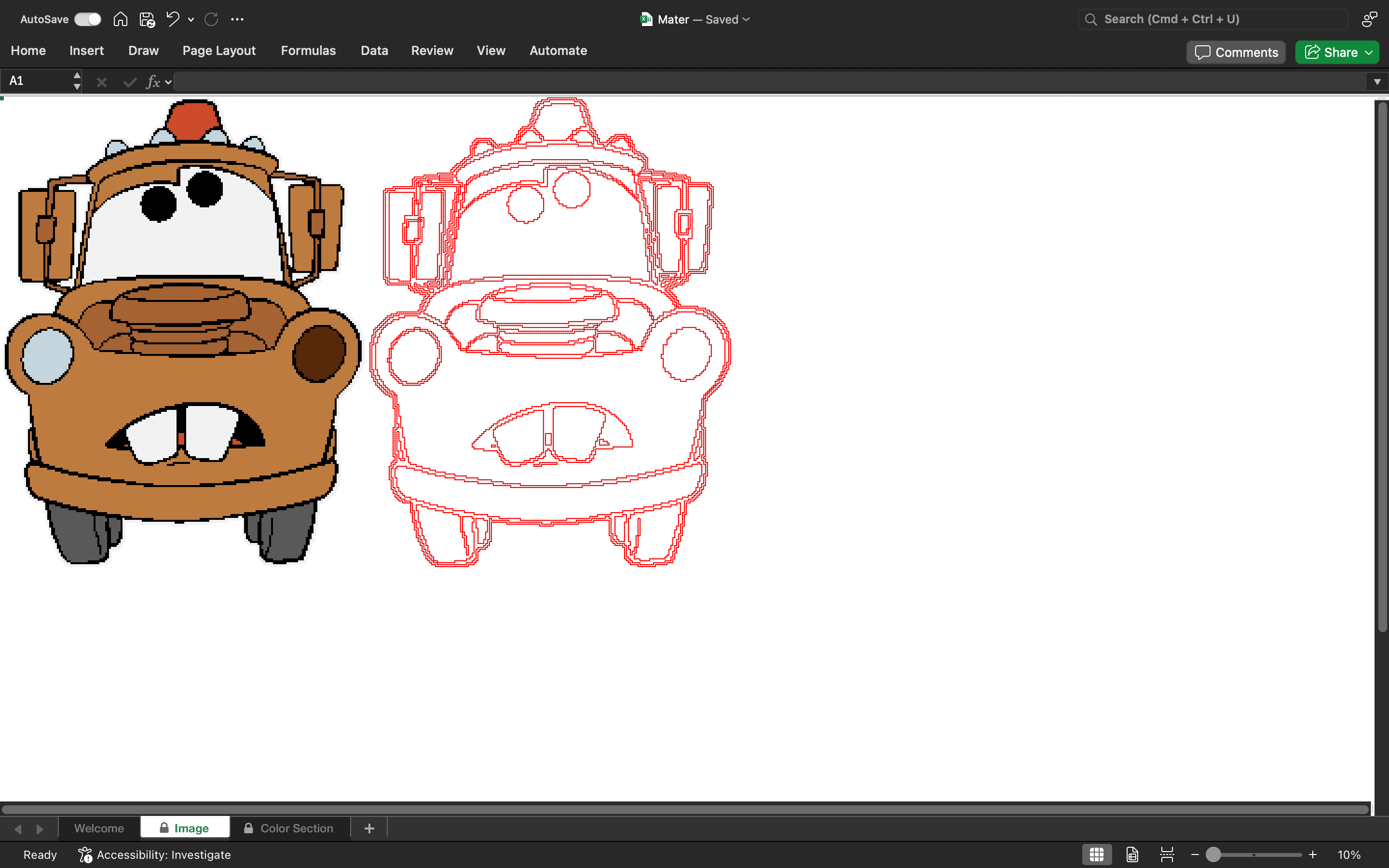Select the colored Mater truck image
The height and width of the screenshot is (868, 1389).
[182, 332]
